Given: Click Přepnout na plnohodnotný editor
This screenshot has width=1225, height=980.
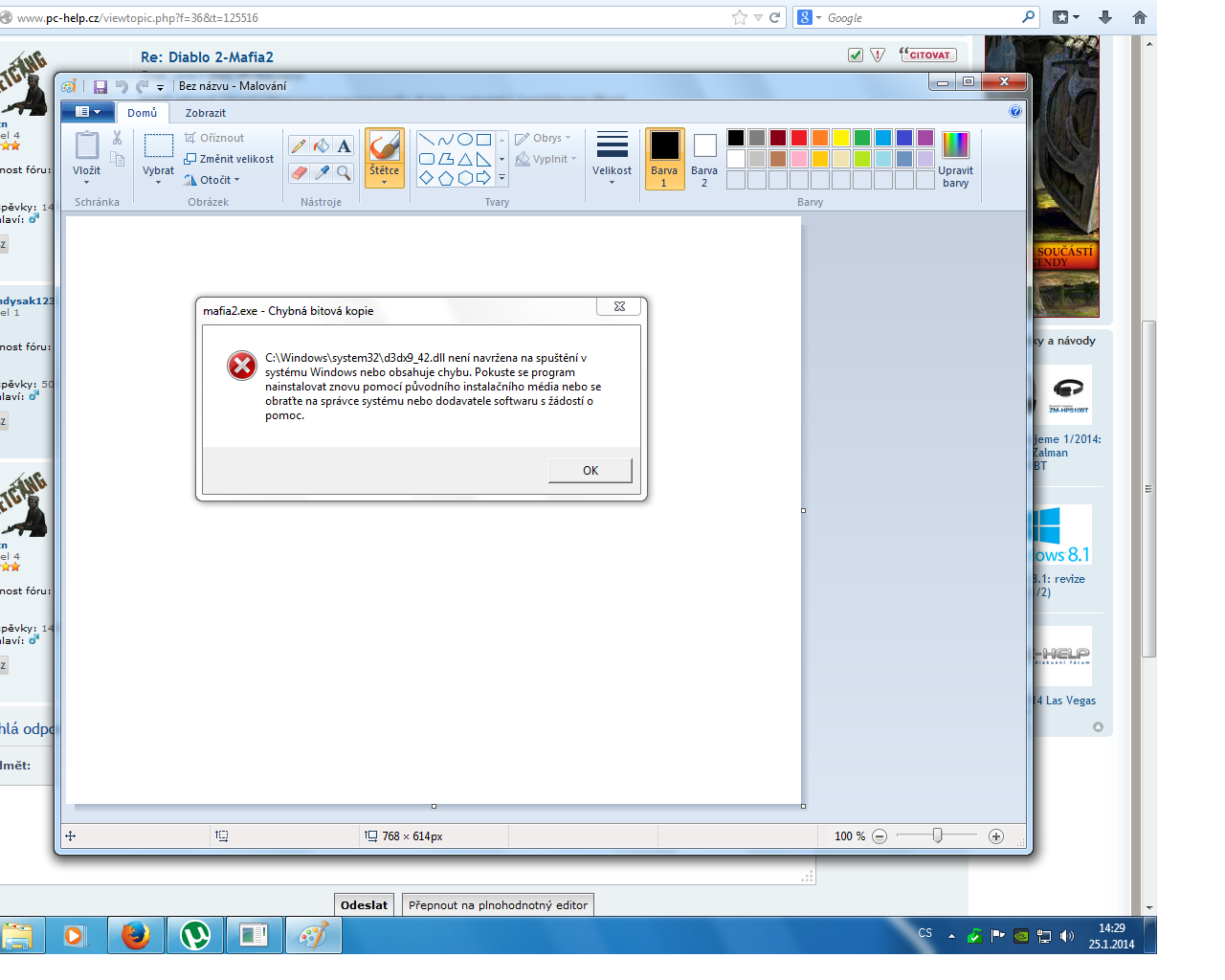Looking at the screenshot, I should click(498, 905).
